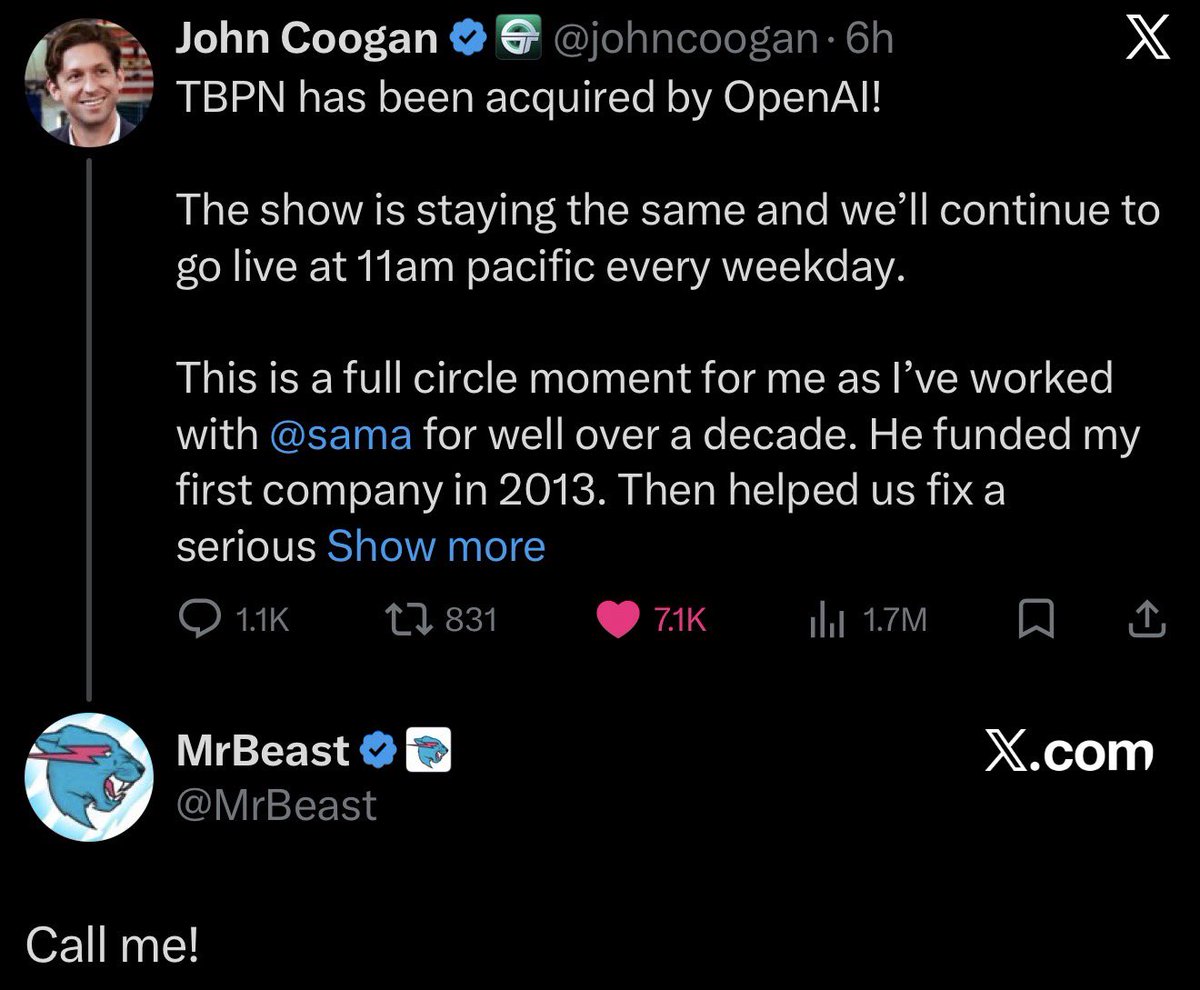Expand tweet with Show more
This screenshot has height=990, width=1200.
tap(436, 546)
